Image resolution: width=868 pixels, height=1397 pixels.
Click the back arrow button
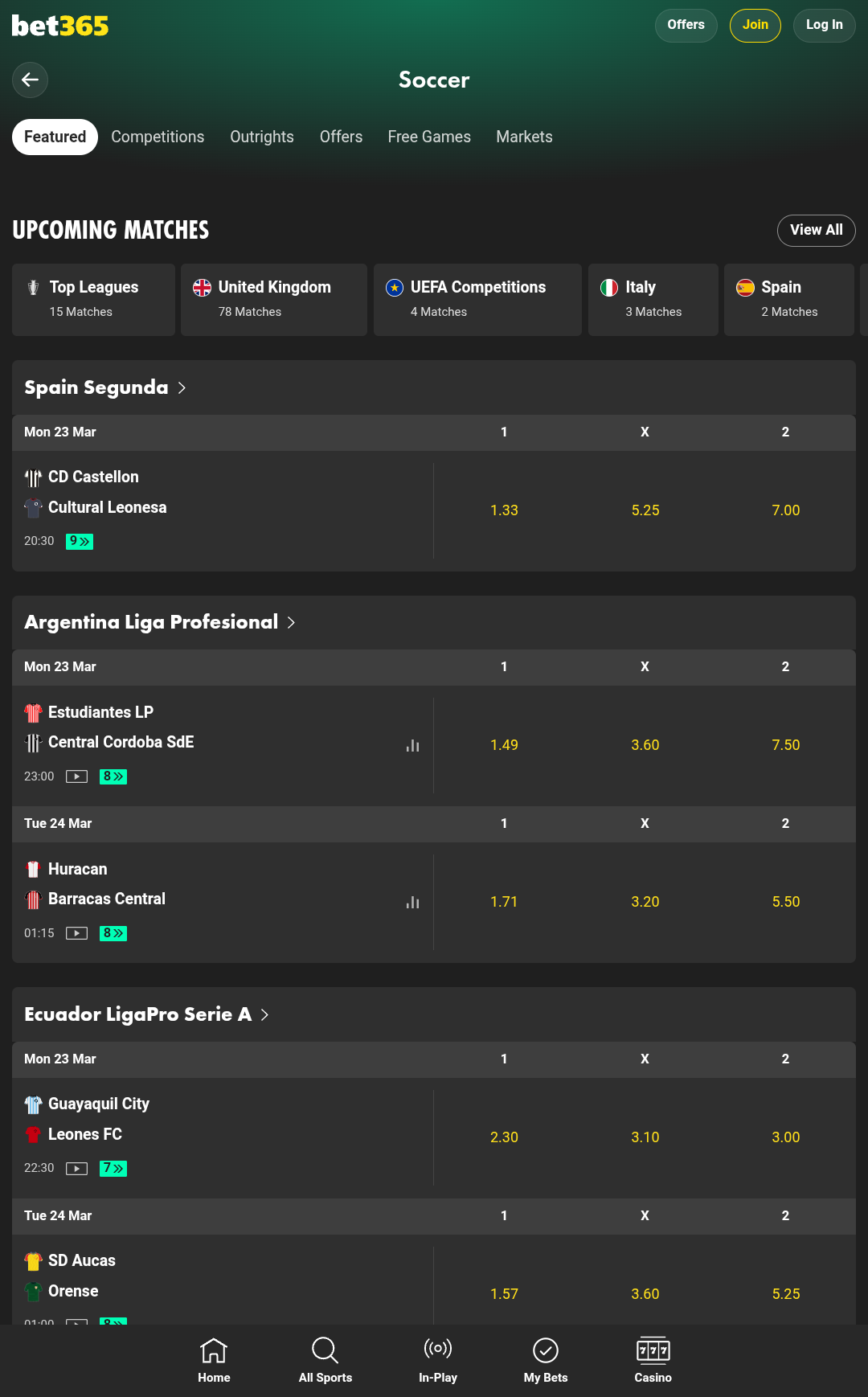(30, 80)
